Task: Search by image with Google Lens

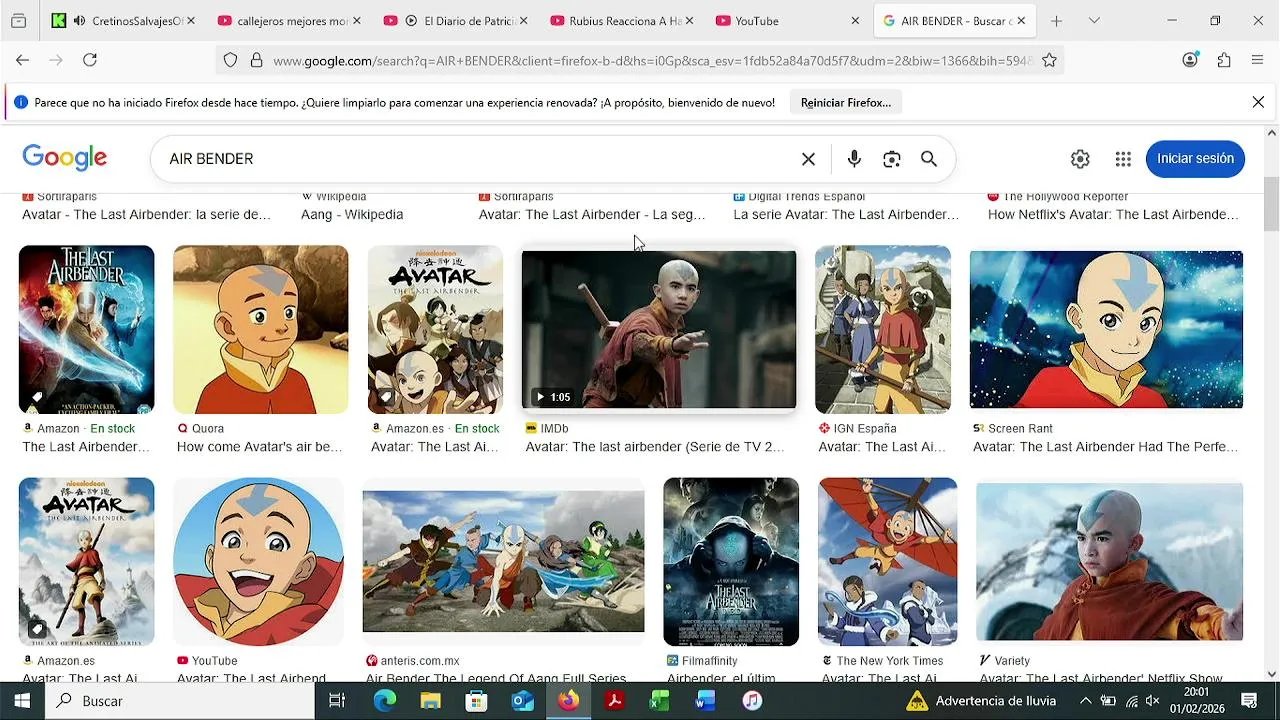Action: tap(892, 159)
